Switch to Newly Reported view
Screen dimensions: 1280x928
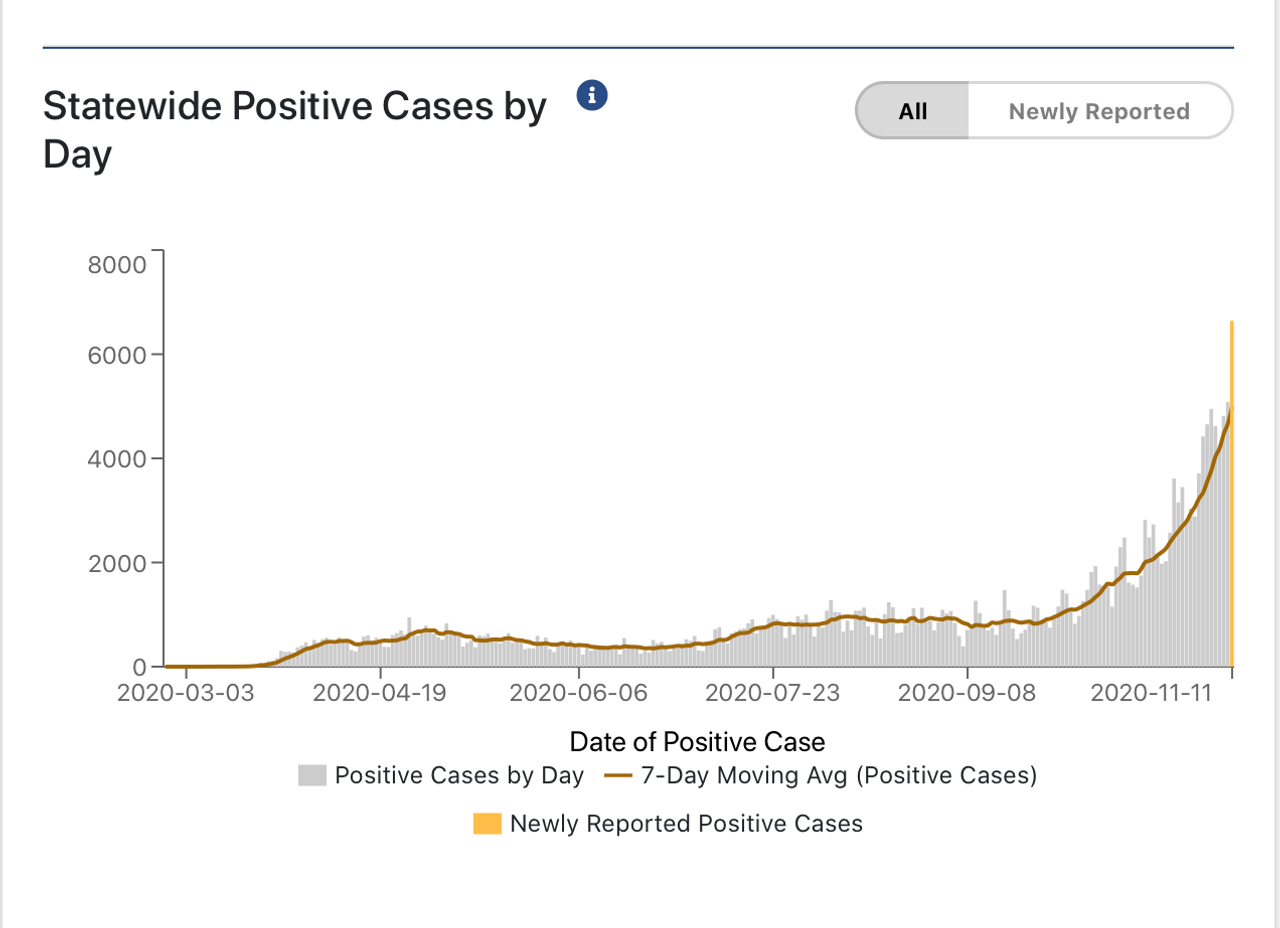[1099, 111]
